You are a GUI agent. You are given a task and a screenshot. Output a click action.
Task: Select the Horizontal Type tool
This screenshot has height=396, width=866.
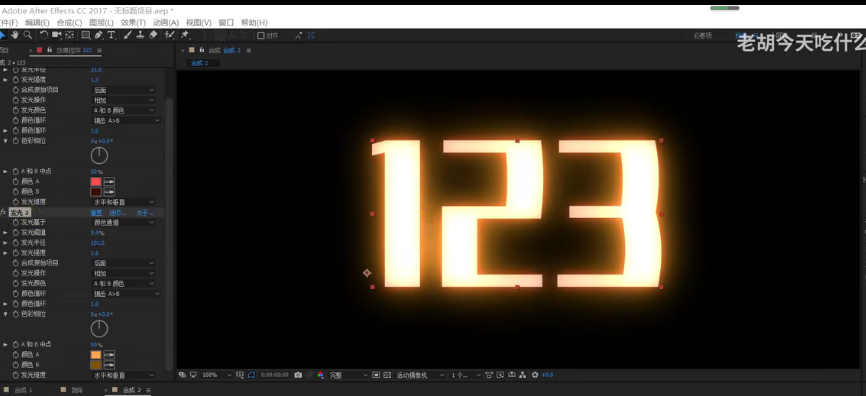[x=111, y=35]
